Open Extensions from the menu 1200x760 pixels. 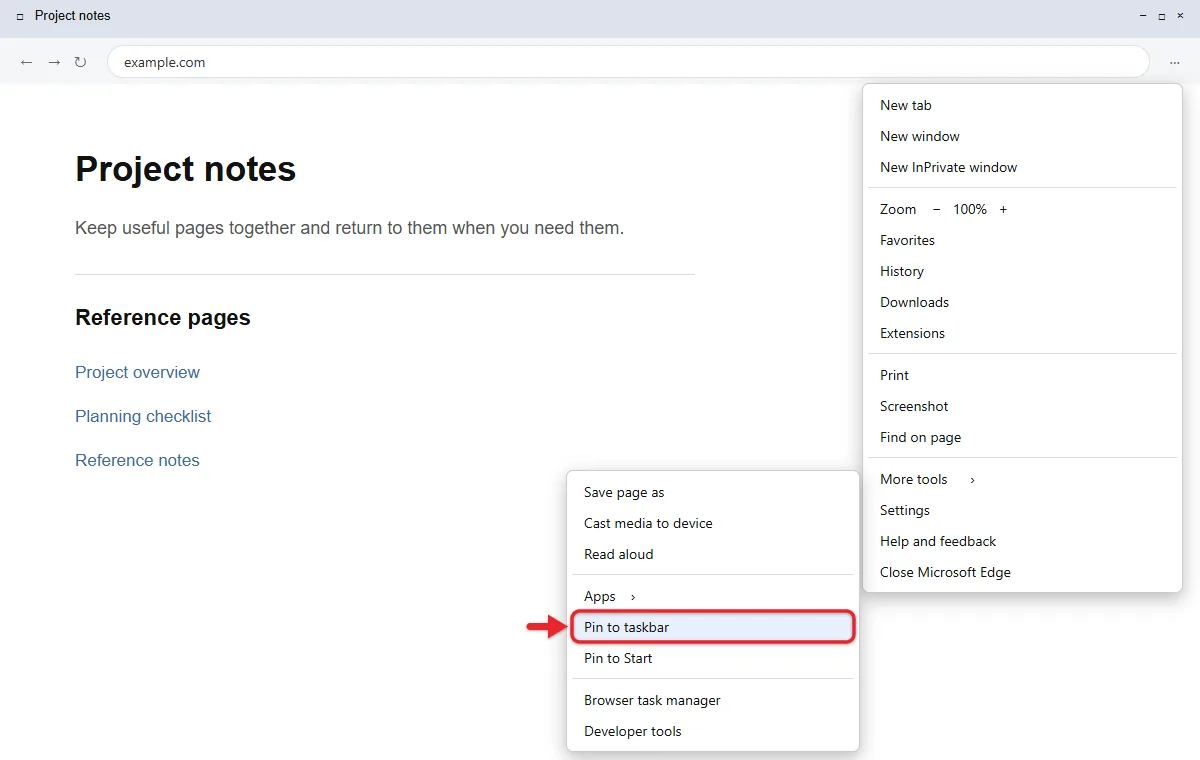click(1022, 333)
